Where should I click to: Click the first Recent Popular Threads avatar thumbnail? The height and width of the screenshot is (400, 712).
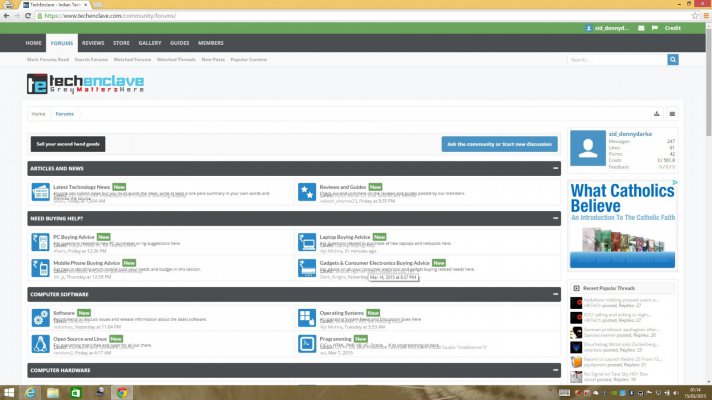tap(576, 303)
